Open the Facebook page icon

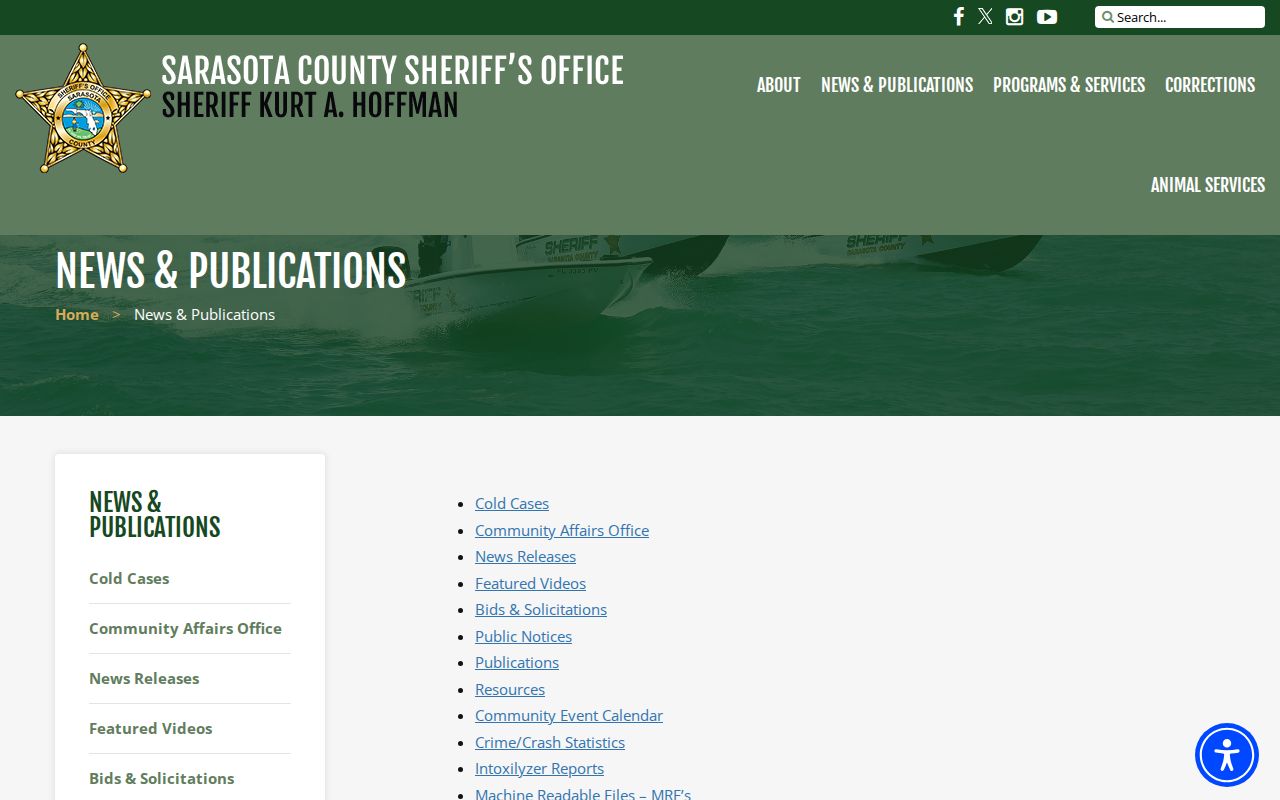[x=958, y=16]
